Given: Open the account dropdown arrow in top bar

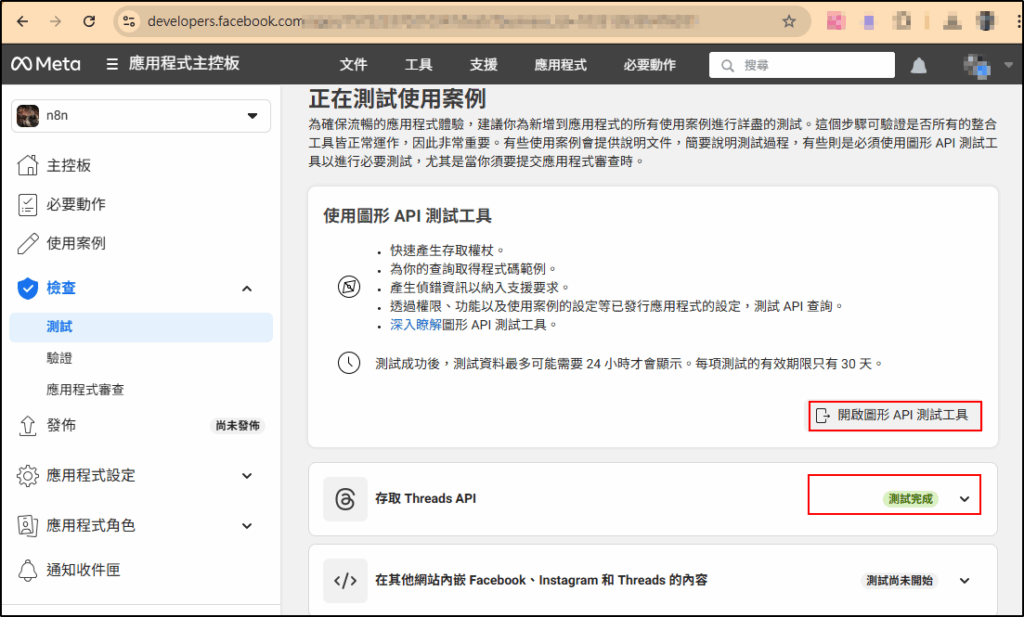Looking at the screenshot, I should (x=1008, y=65).
